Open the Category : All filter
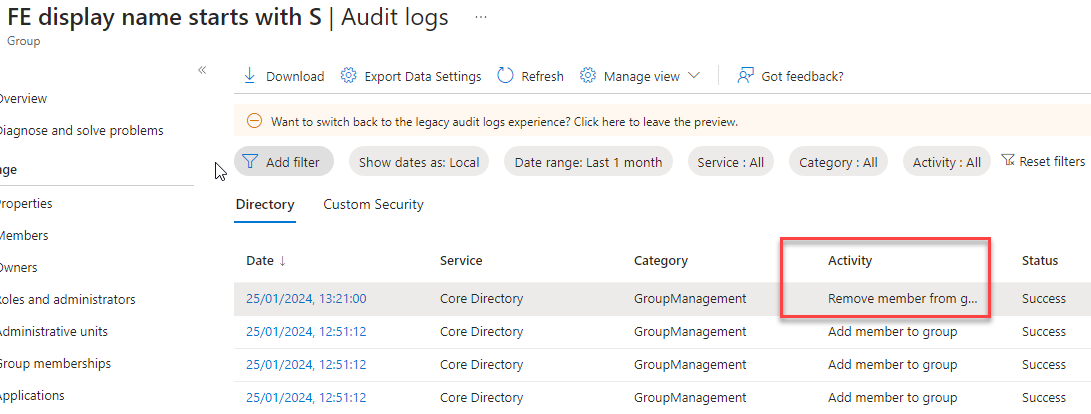 point(837,162)
